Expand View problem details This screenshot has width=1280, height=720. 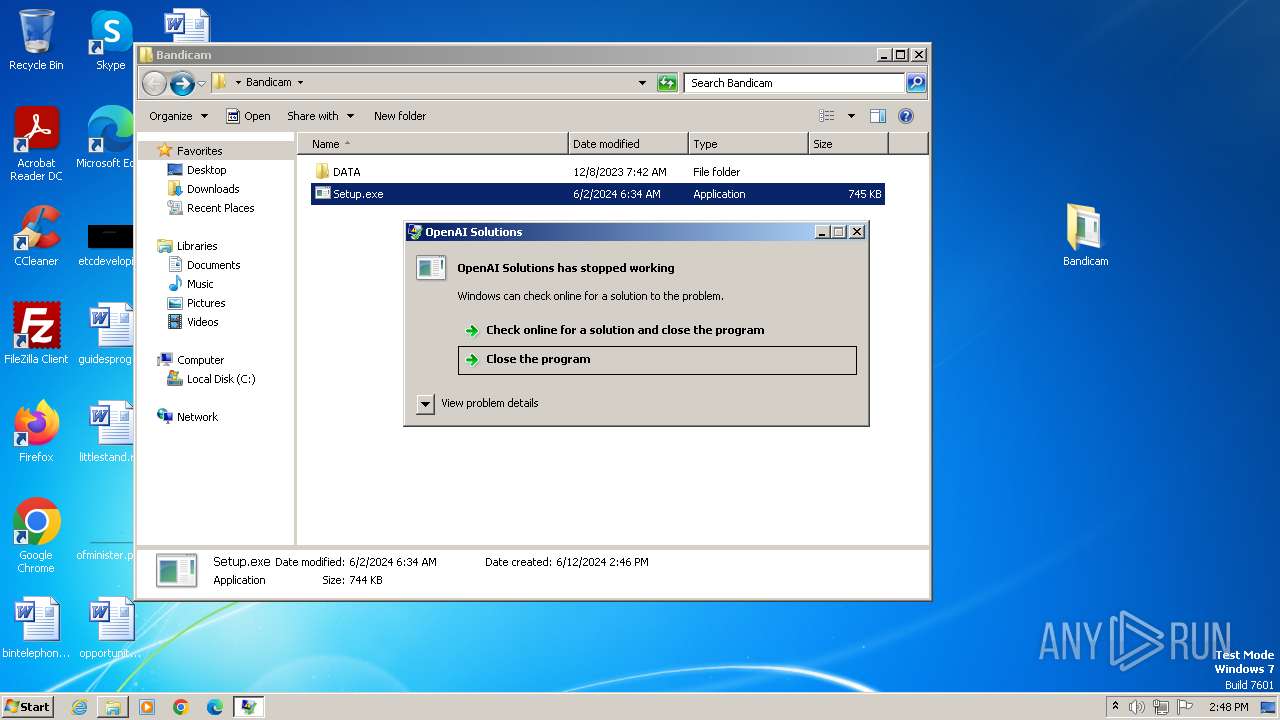pyautogui.click(x=425, y=403)
